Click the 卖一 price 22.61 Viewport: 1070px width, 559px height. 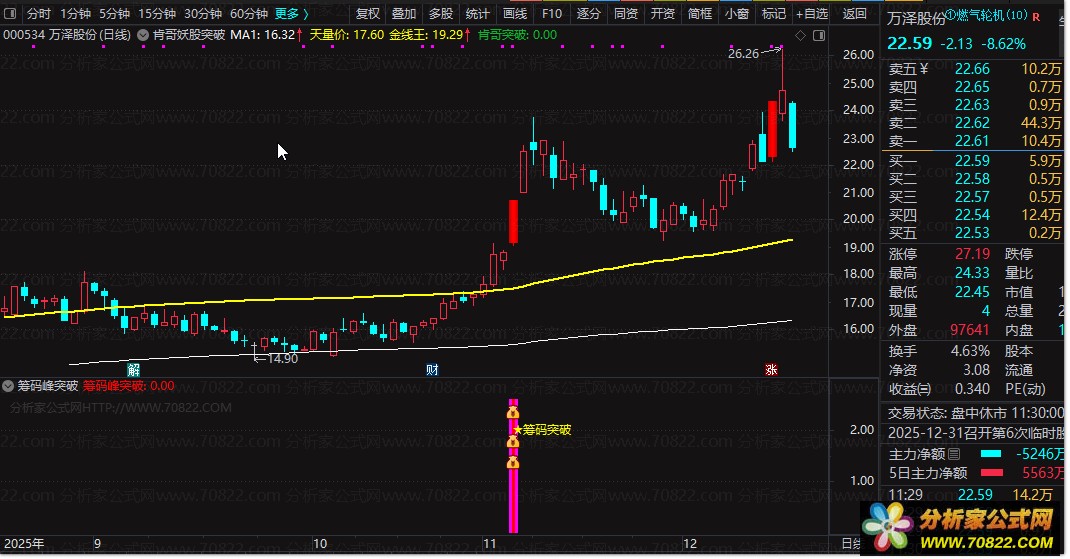(x=972, y=141)
